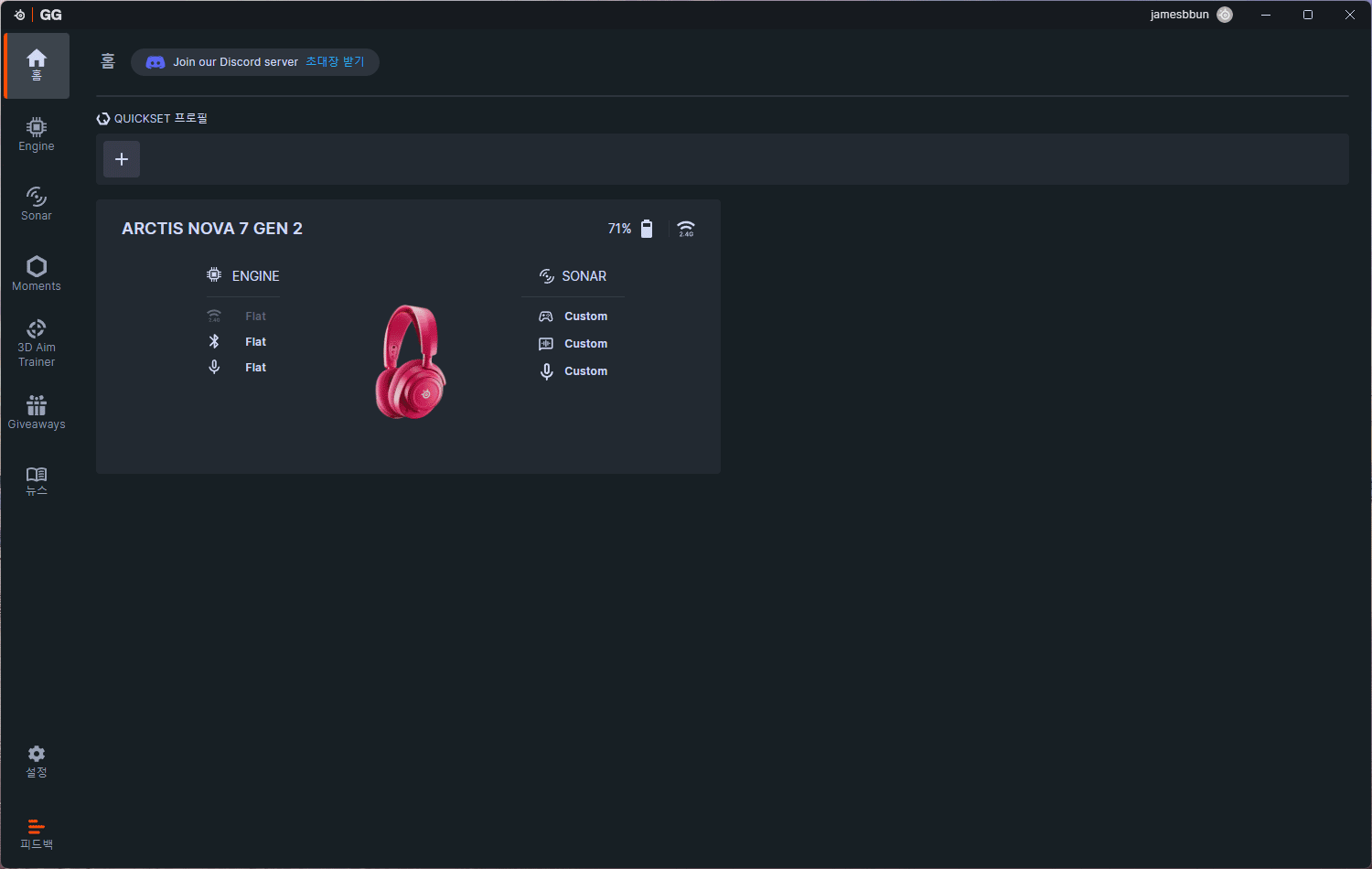The width and height of the screenshot is (1372, 869).
Task: Click the 2.4G Flat preset icon
Action: point(214,316)
